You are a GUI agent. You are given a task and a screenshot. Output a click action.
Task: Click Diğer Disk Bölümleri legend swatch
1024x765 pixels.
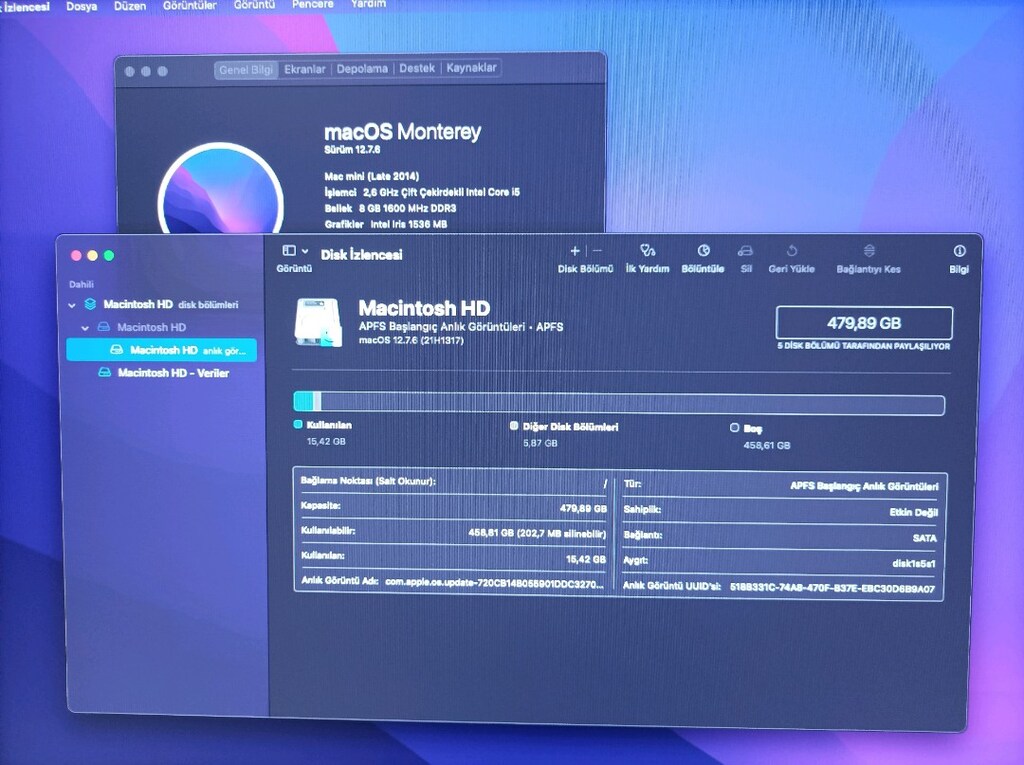point(514,426)
